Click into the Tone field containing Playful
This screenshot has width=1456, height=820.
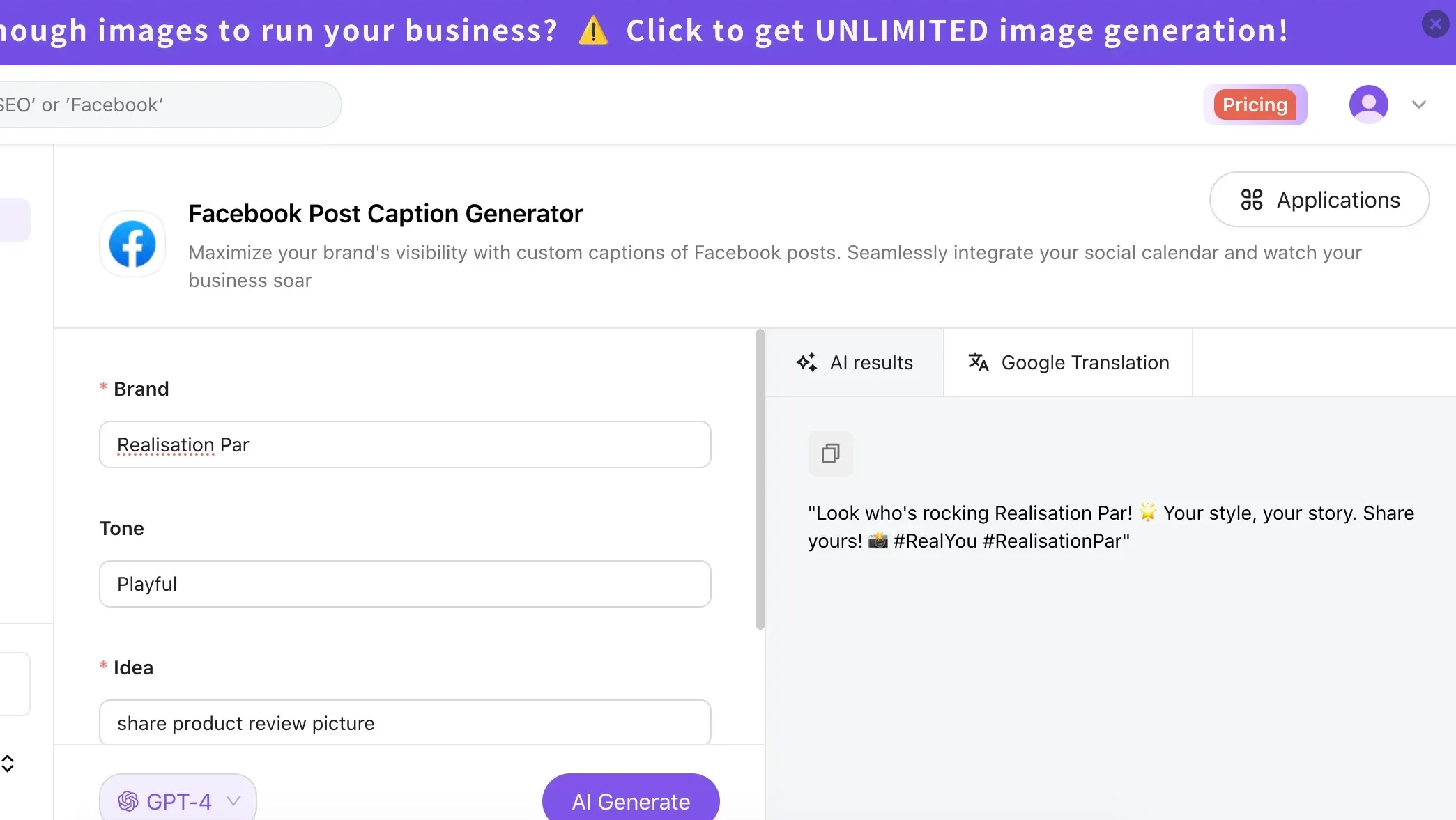[x=405, y=584]
